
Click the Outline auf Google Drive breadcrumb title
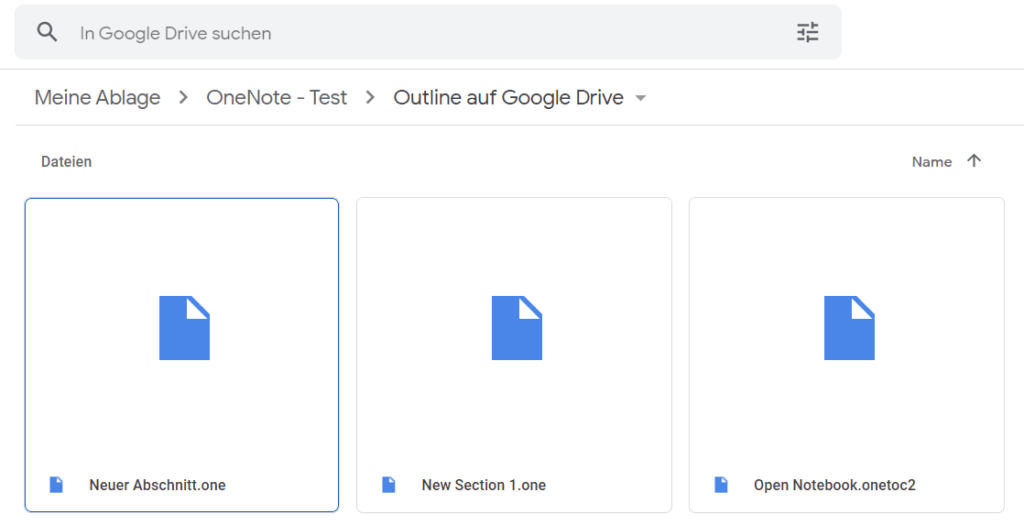[x=508, y=97]
